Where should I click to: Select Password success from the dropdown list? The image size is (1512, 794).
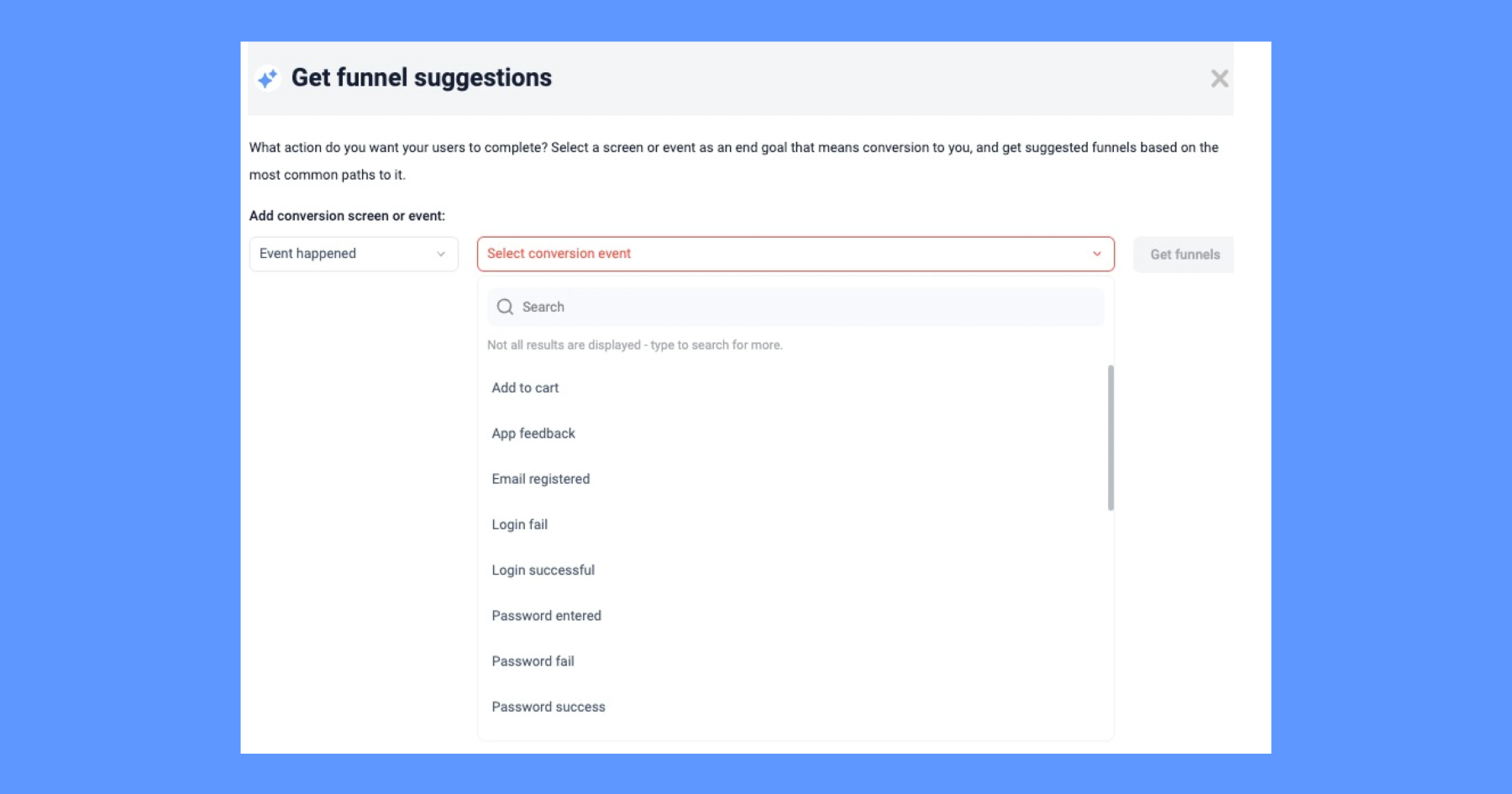click(548, 706)
